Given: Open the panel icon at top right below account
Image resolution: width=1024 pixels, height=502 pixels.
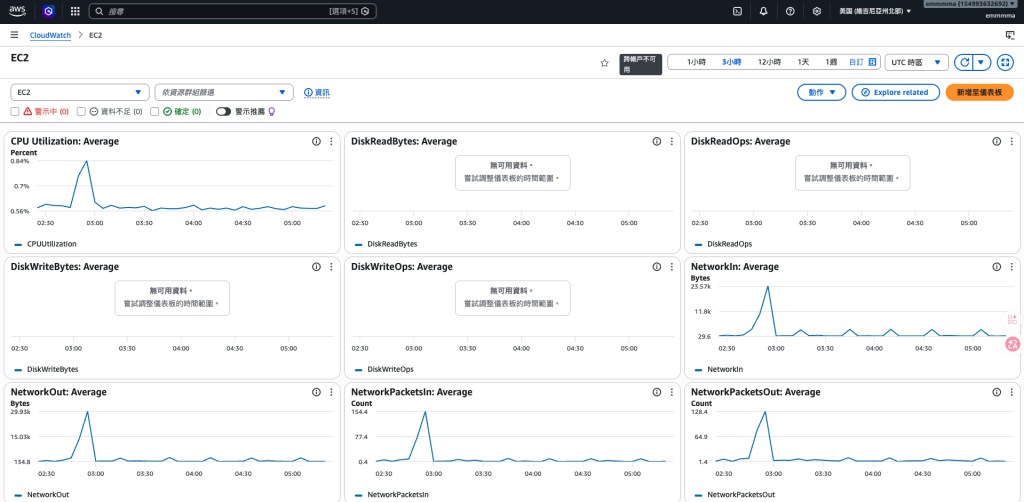Looking at the screenshot, I should [x=1010, y=35].
